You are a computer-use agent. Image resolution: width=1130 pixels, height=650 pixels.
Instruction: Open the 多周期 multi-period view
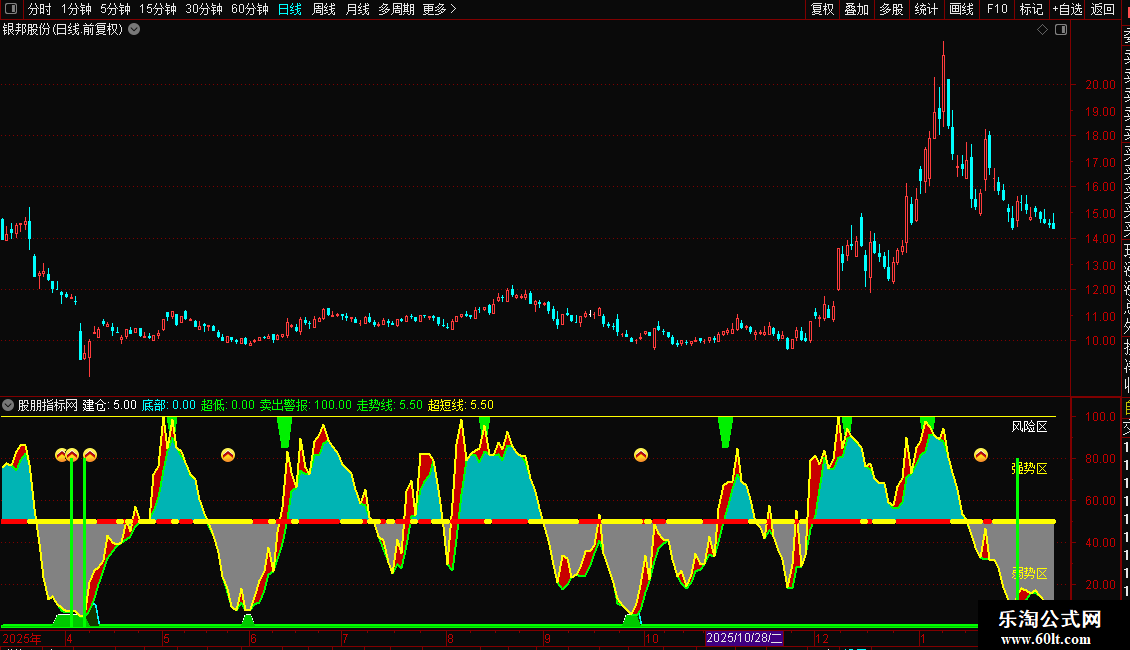pyautogui.click(x=396, y=9)
